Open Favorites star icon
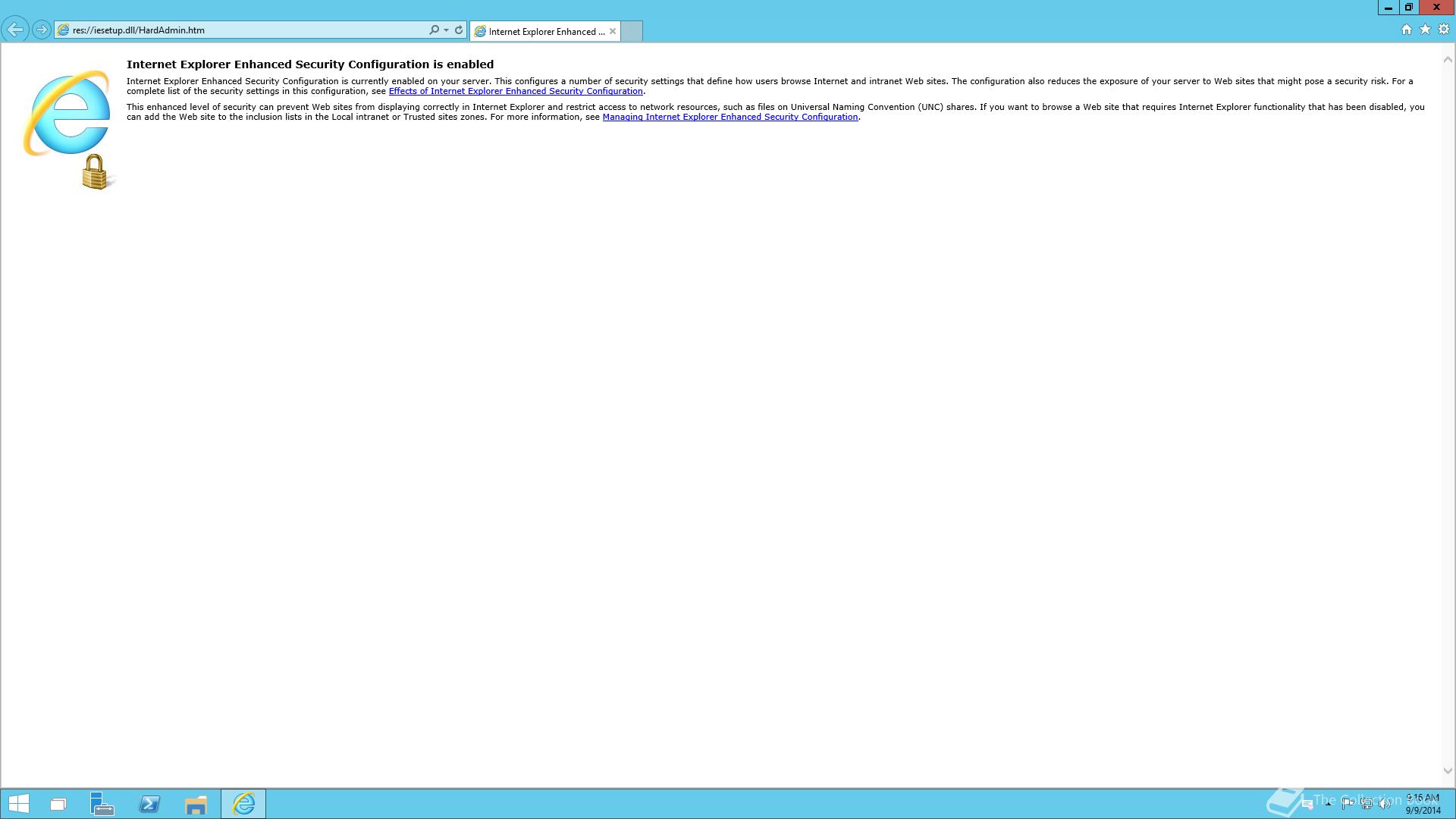The image size is (1456, 819). [1425, 30]
